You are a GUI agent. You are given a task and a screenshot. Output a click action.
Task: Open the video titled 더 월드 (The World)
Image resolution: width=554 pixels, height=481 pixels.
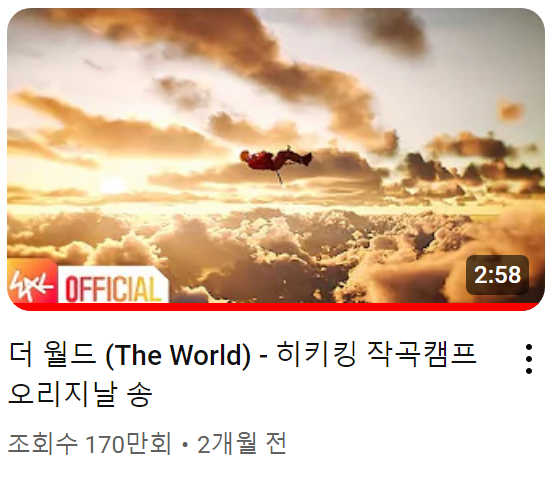(x=242, y=373)
